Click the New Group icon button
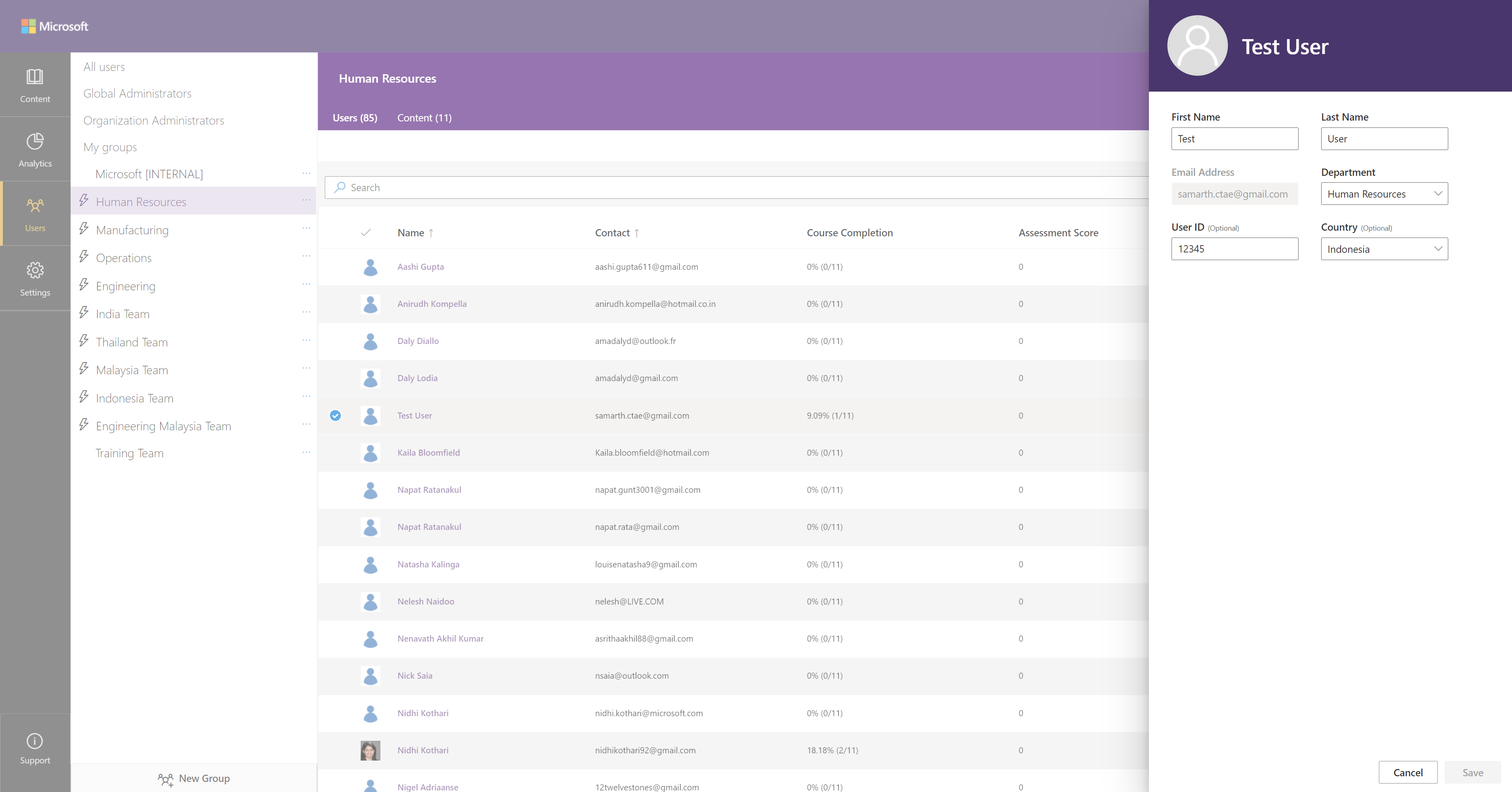 163,778
